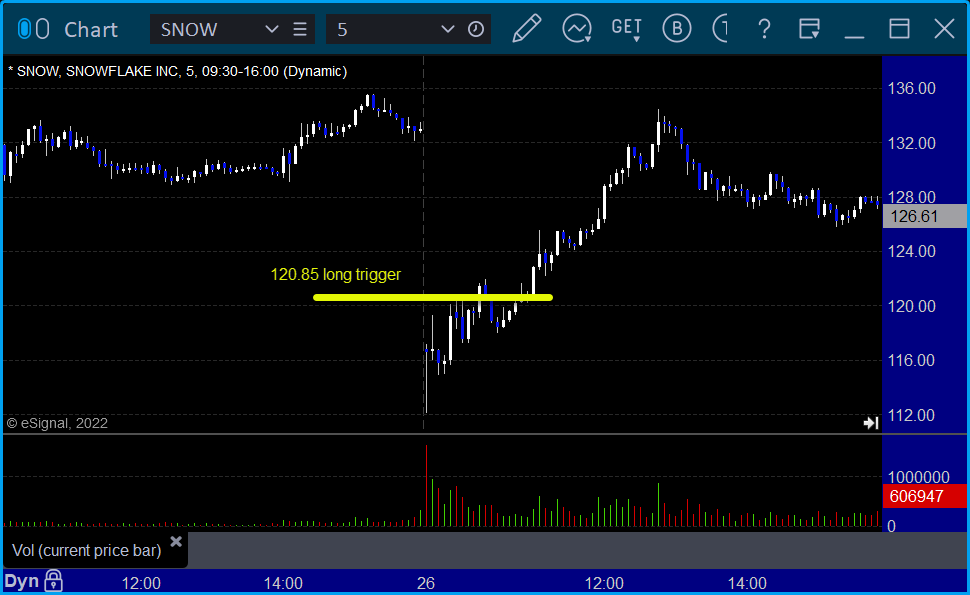Click the tallest red volume bar
The width and height of the screenshot is (970, 595).
click(x=426, y=486)
